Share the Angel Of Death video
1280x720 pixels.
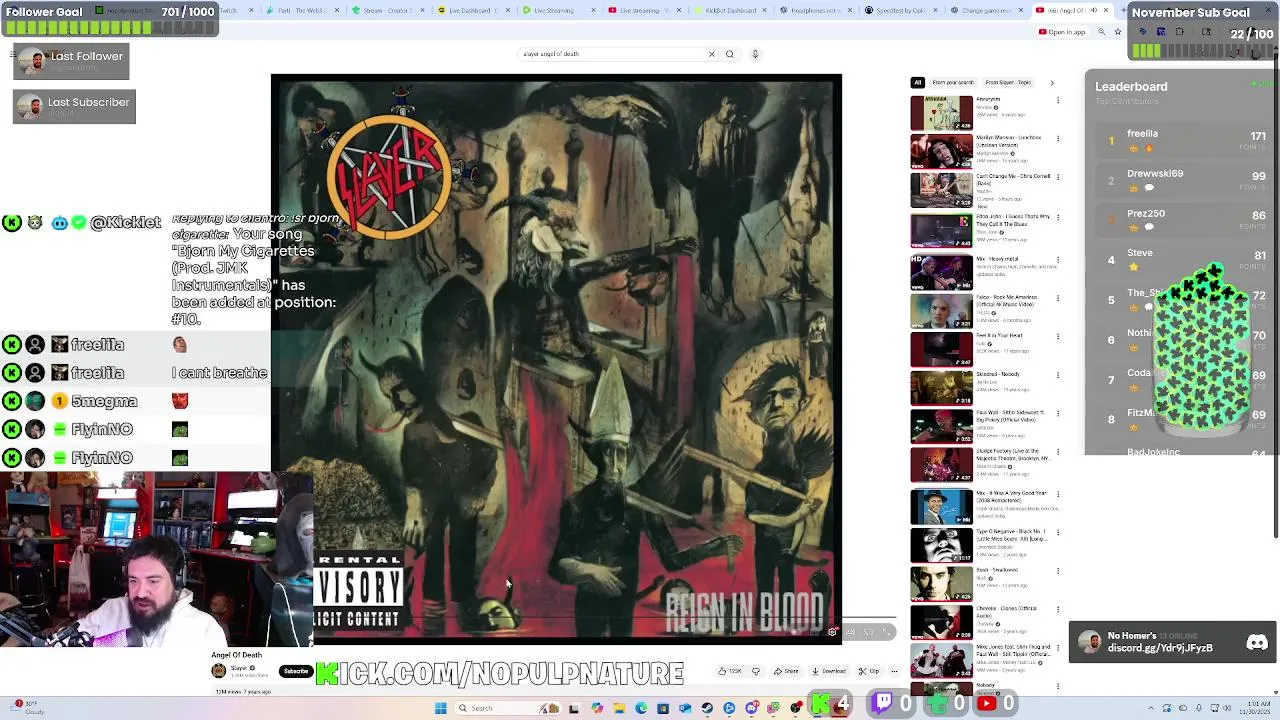coord(788,671)
